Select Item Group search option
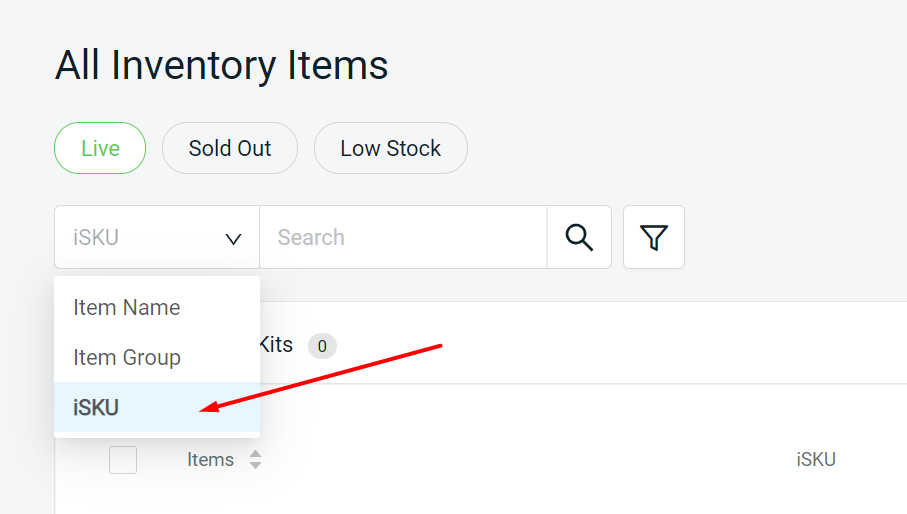Screen dimensions: 907x514 [x=127, y=357]
